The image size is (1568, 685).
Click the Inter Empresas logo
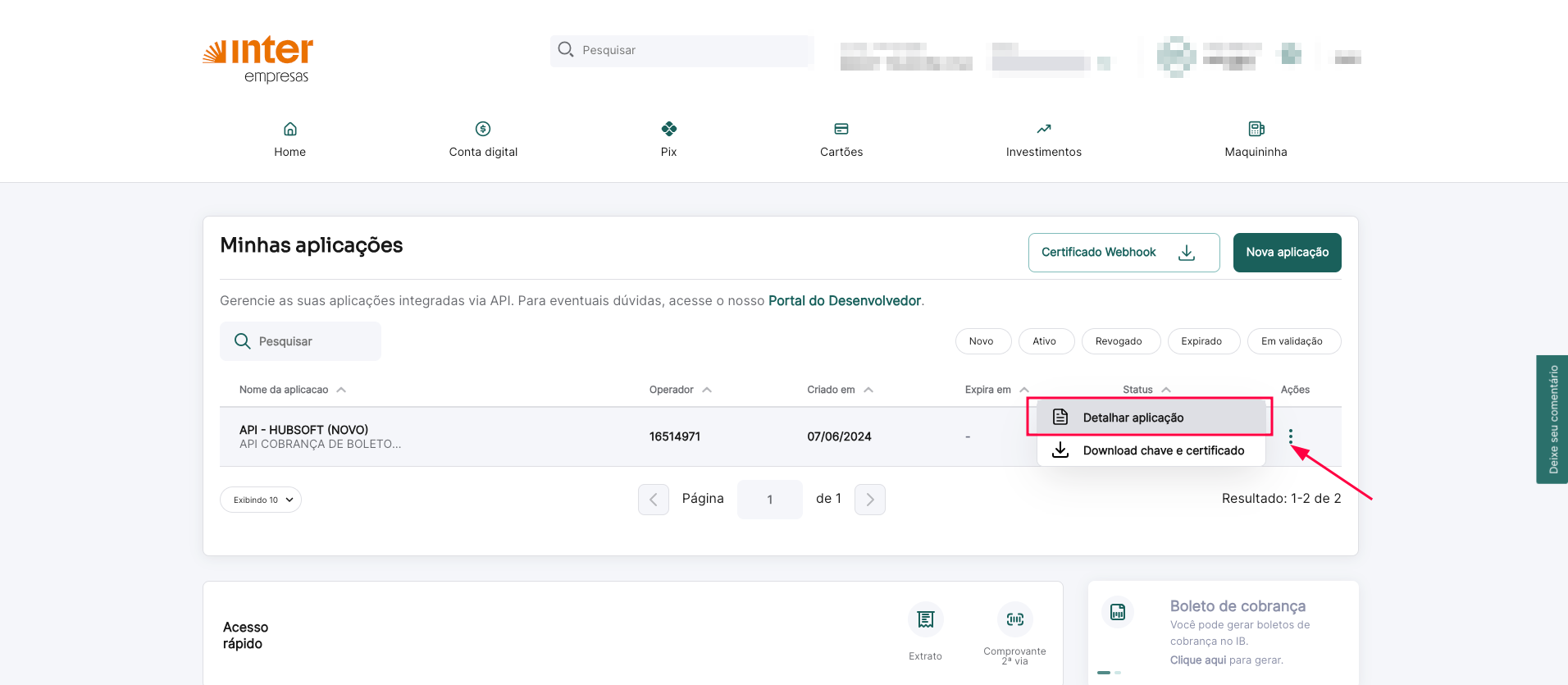click(x=258, y=60)
